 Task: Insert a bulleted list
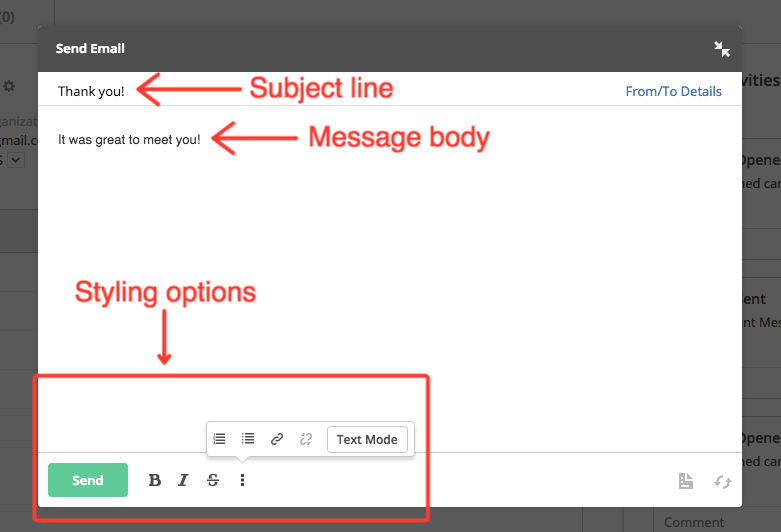pos(248,439)
